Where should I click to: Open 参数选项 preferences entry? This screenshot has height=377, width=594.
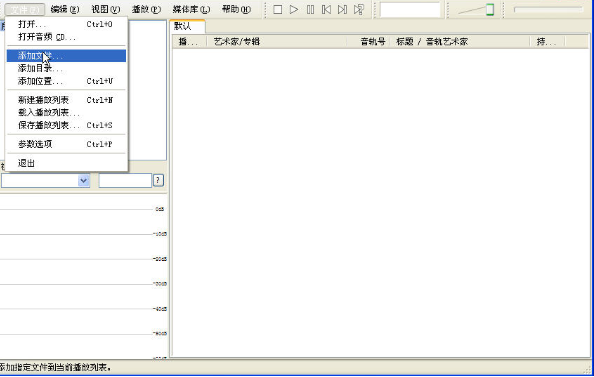click(66, 144)
